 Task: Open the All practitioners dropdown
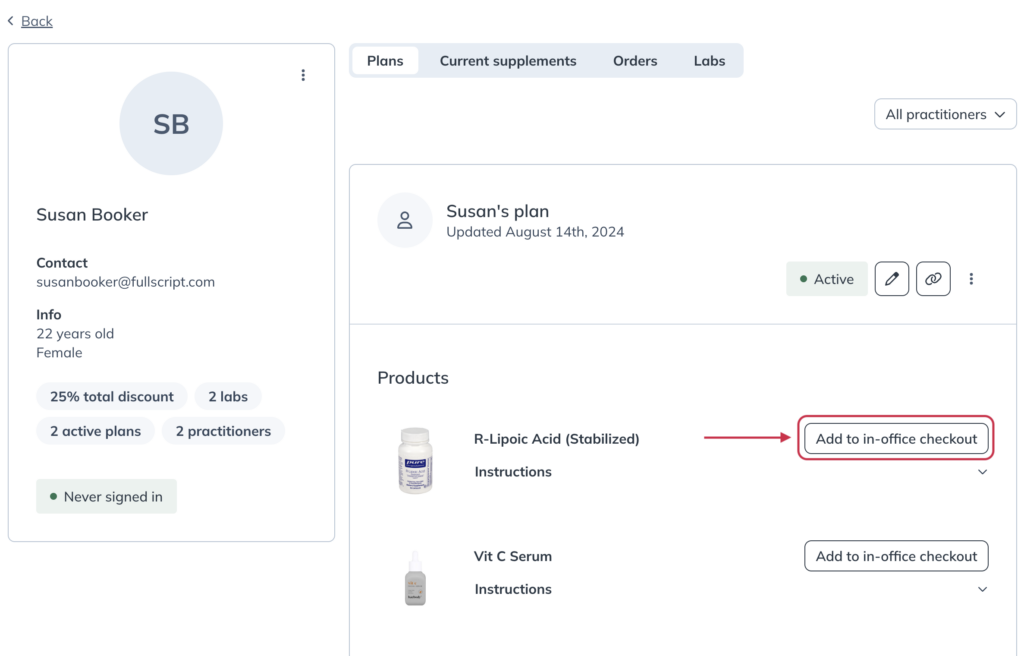[x=945, y=114]
